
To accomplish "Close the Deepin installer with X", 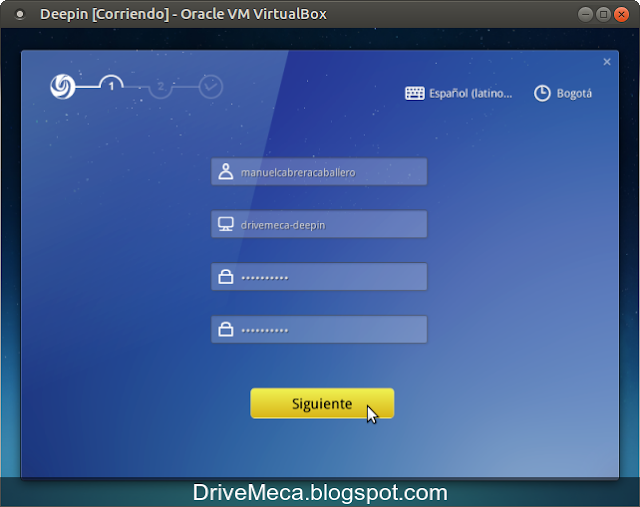I will tap(607, 62).
